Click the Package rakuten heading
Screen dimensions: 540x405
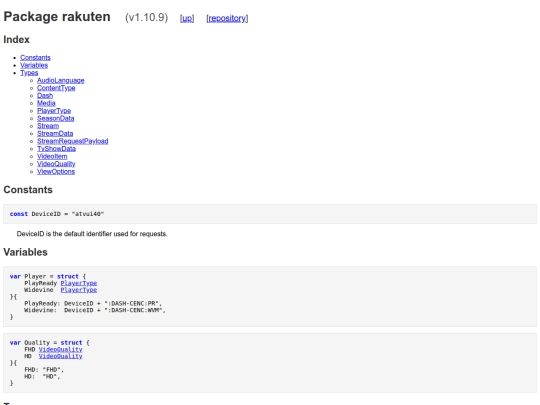pos(57,17)
